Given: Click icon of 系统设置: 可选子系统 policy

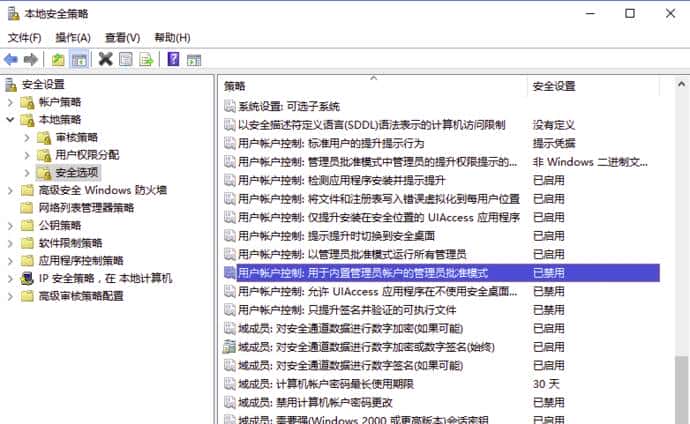Looking at the screenshot, I should (230, 106).
